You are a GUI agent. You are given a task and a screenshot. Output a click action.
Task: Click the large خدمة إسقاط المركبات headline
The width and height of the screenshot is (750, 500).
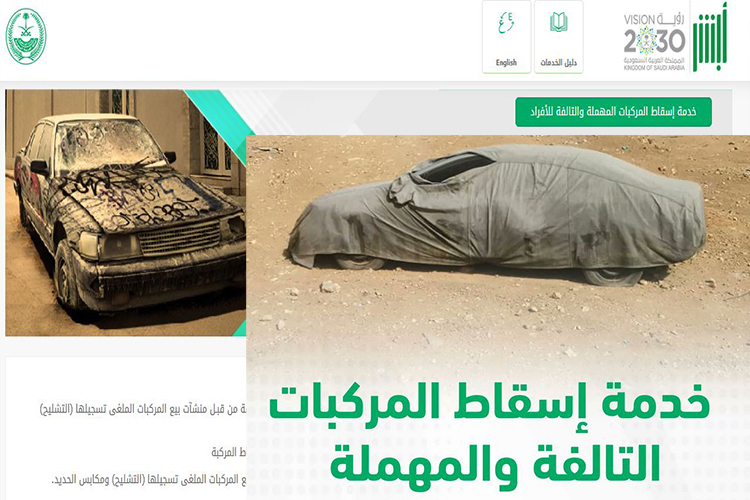pyautogui.click(x=489, y=405)
